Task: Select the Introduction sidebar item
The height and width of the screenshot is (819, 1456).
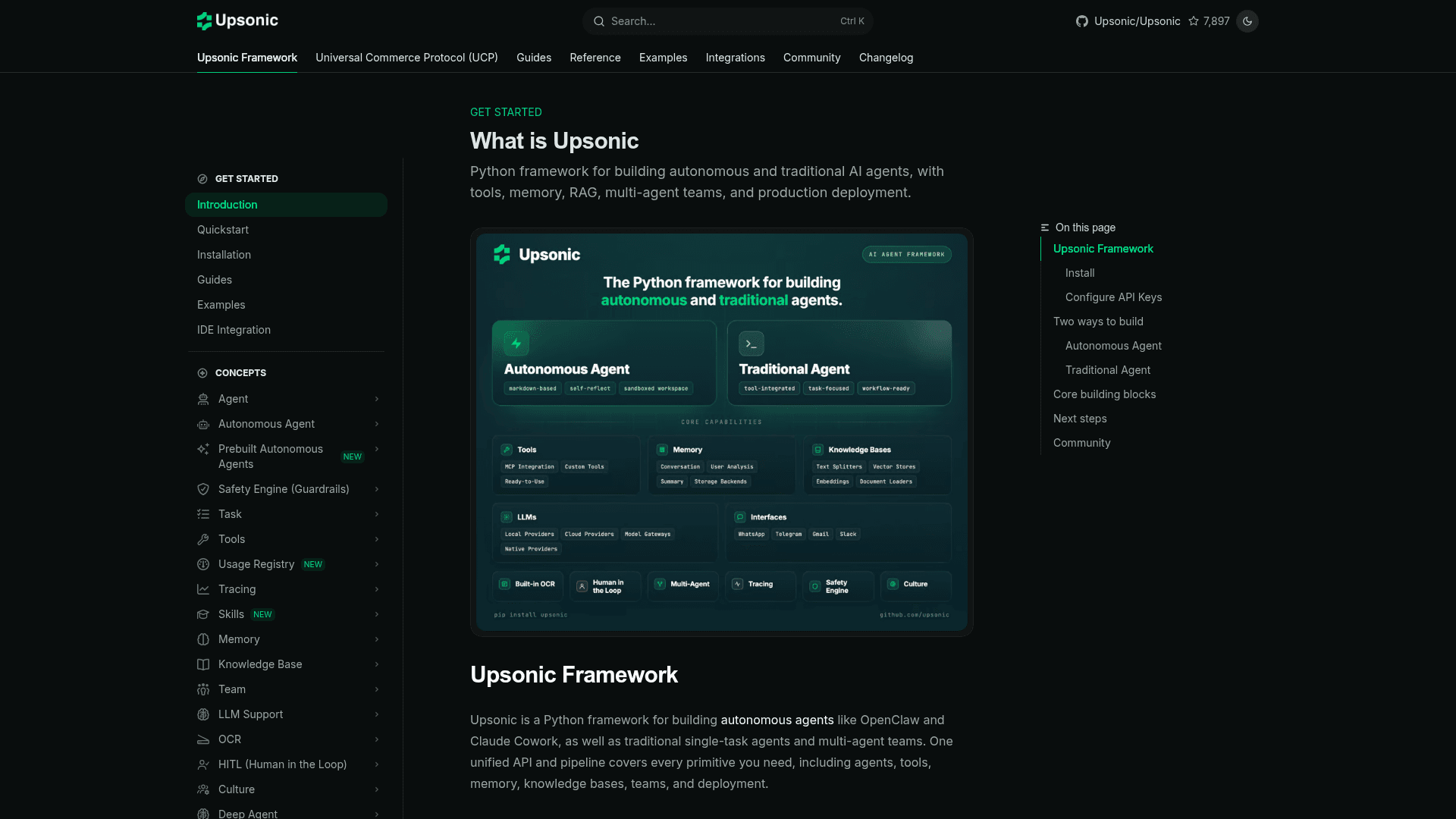Action: pyautogui.click(x=286, y=205)
